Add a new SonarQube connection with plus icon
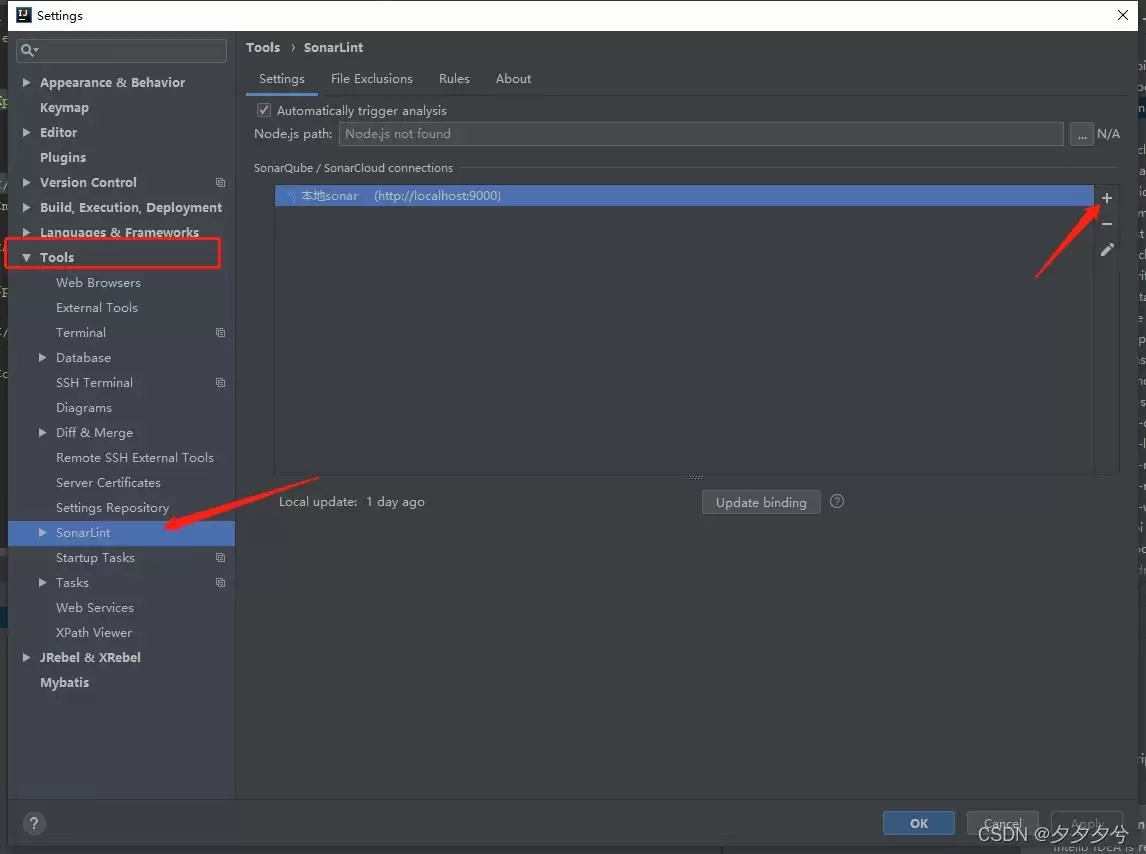This screenshot has width=1146, height=854. tap(1107, 198)
